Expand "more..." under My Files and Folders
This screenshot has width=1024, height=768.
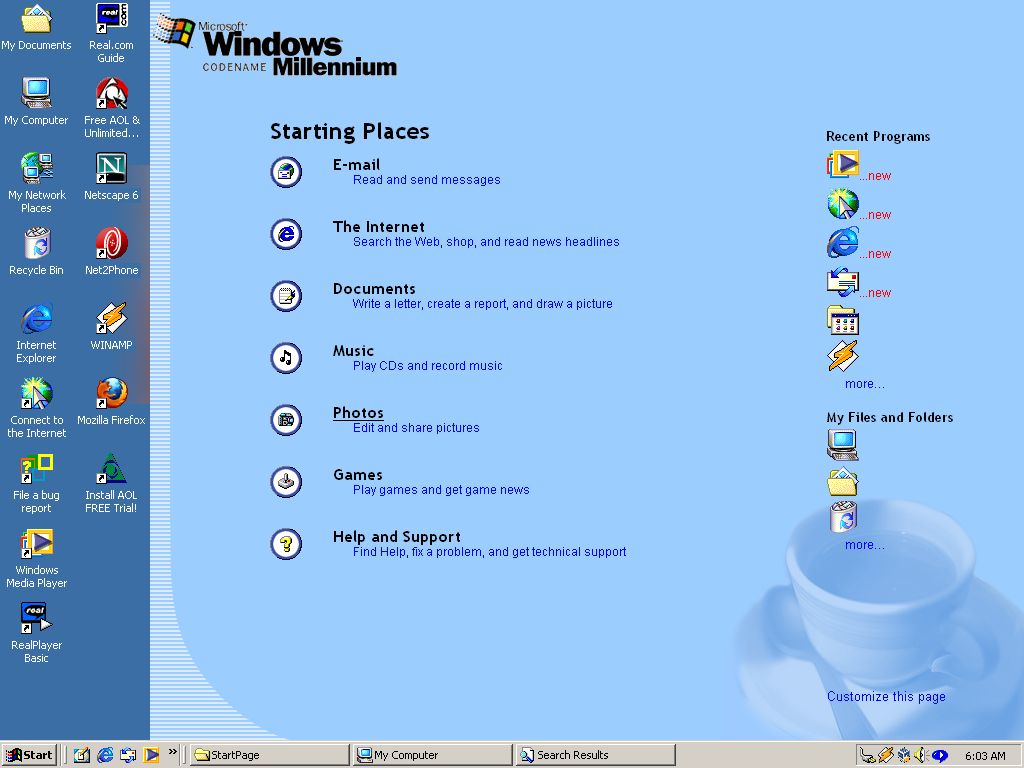click(864, 544)
